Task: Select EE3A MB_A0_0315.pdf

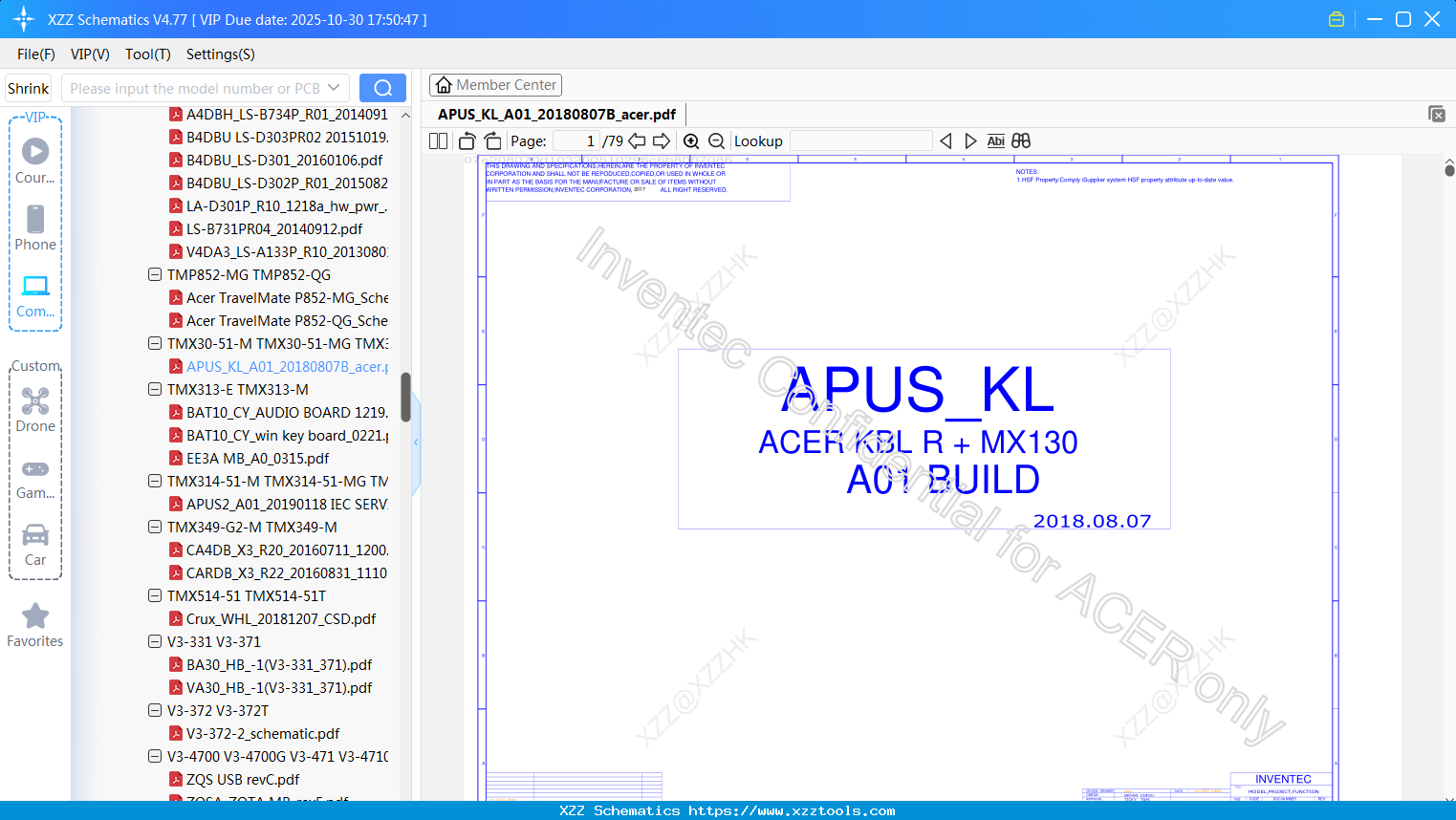Action: tap(249, 459)
